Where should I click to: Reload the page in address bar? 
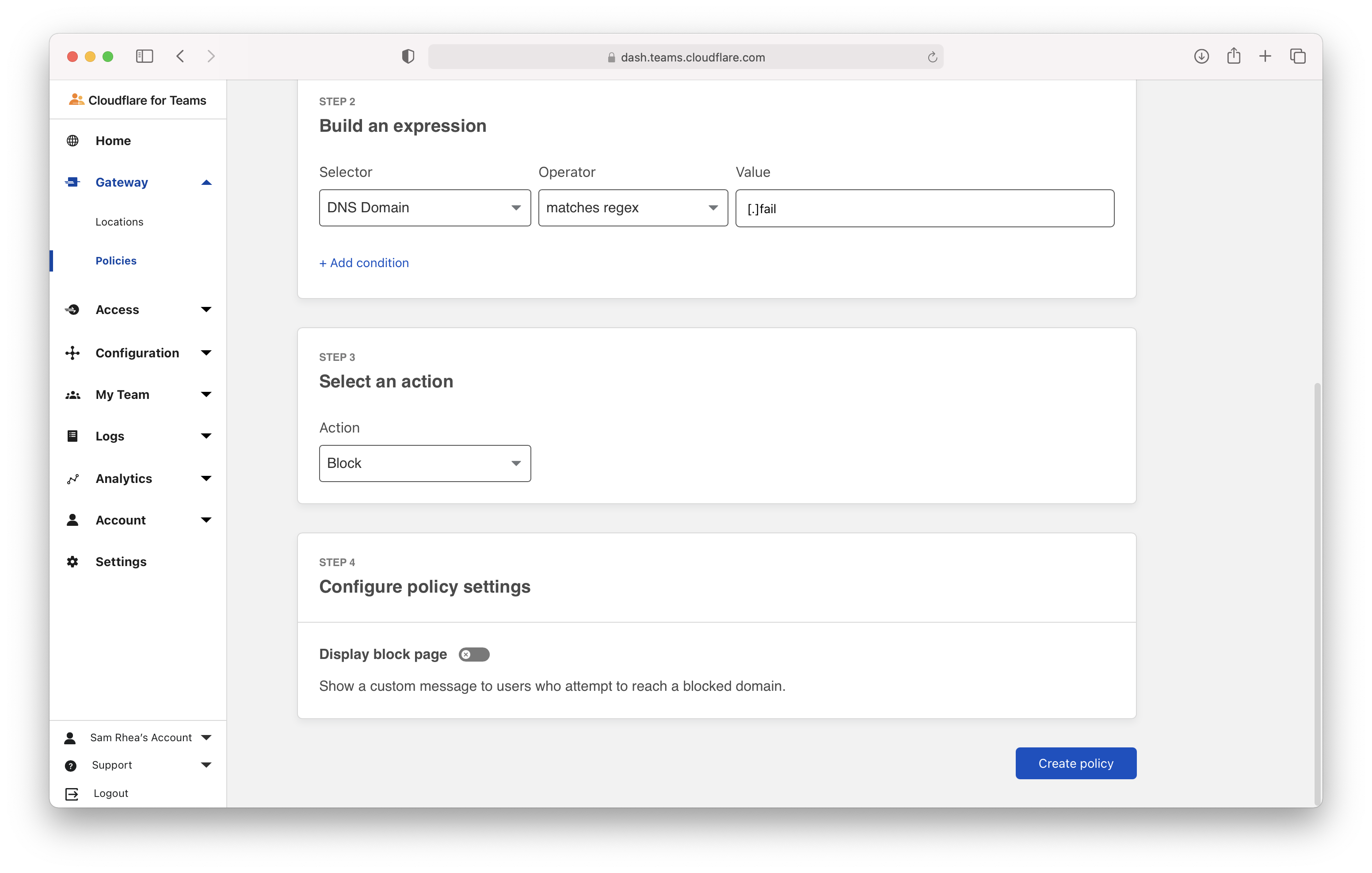tap(932, 57)
